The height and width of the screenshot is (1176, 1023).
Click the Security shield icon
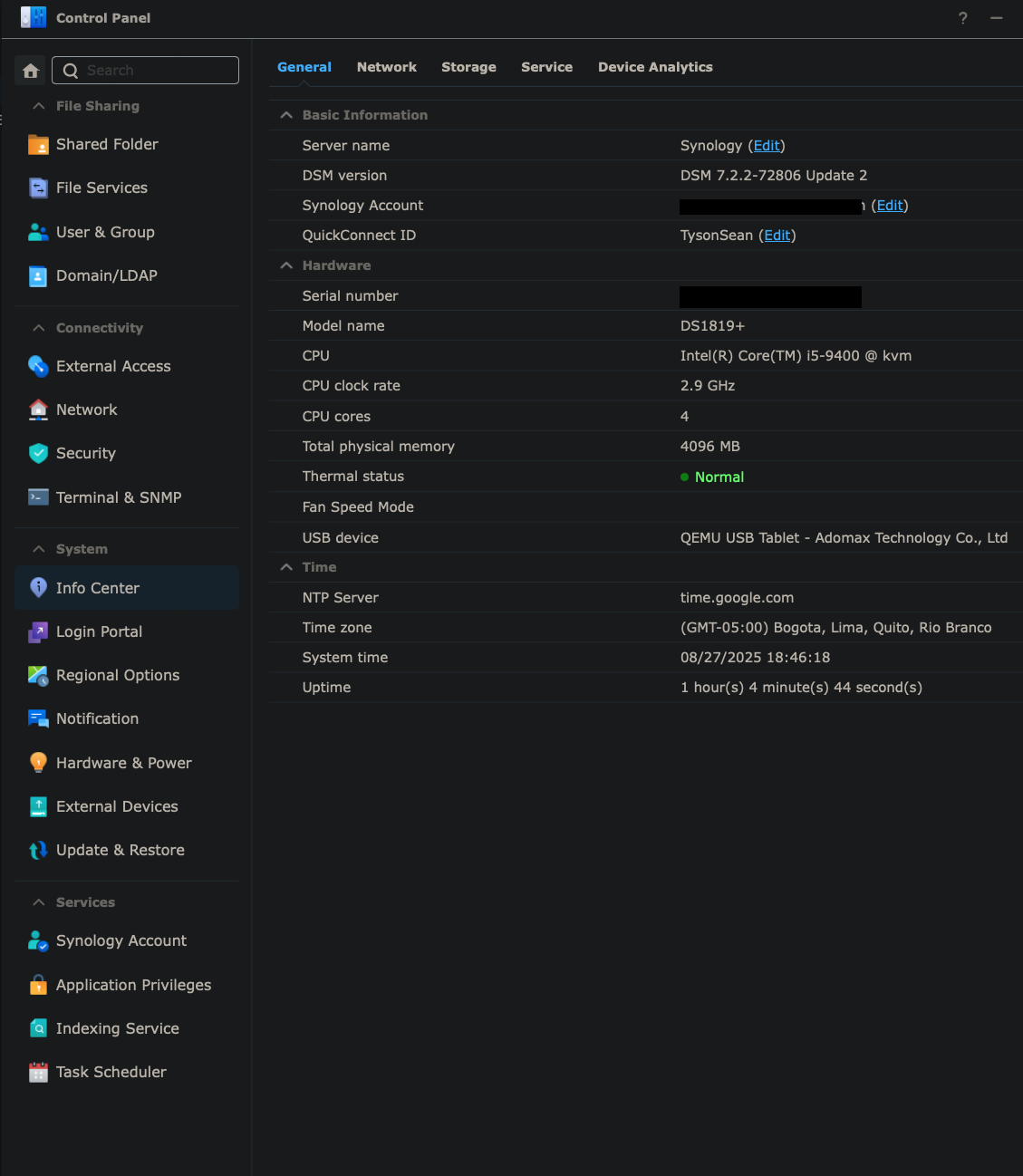38,454
